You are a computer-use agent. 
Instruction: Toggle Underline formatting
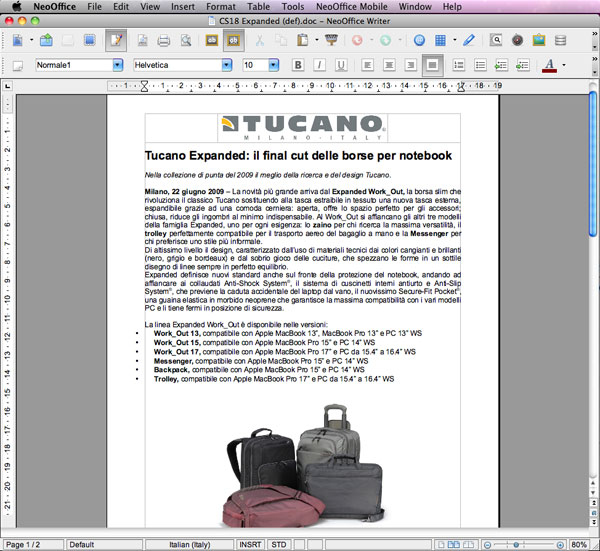(341, 65)
